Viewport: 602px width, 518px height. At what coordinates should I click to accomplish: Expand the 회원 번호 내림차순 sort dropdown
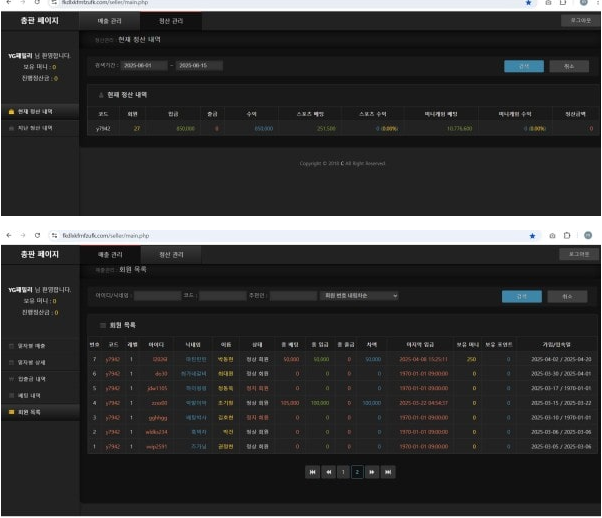[359, 295]
